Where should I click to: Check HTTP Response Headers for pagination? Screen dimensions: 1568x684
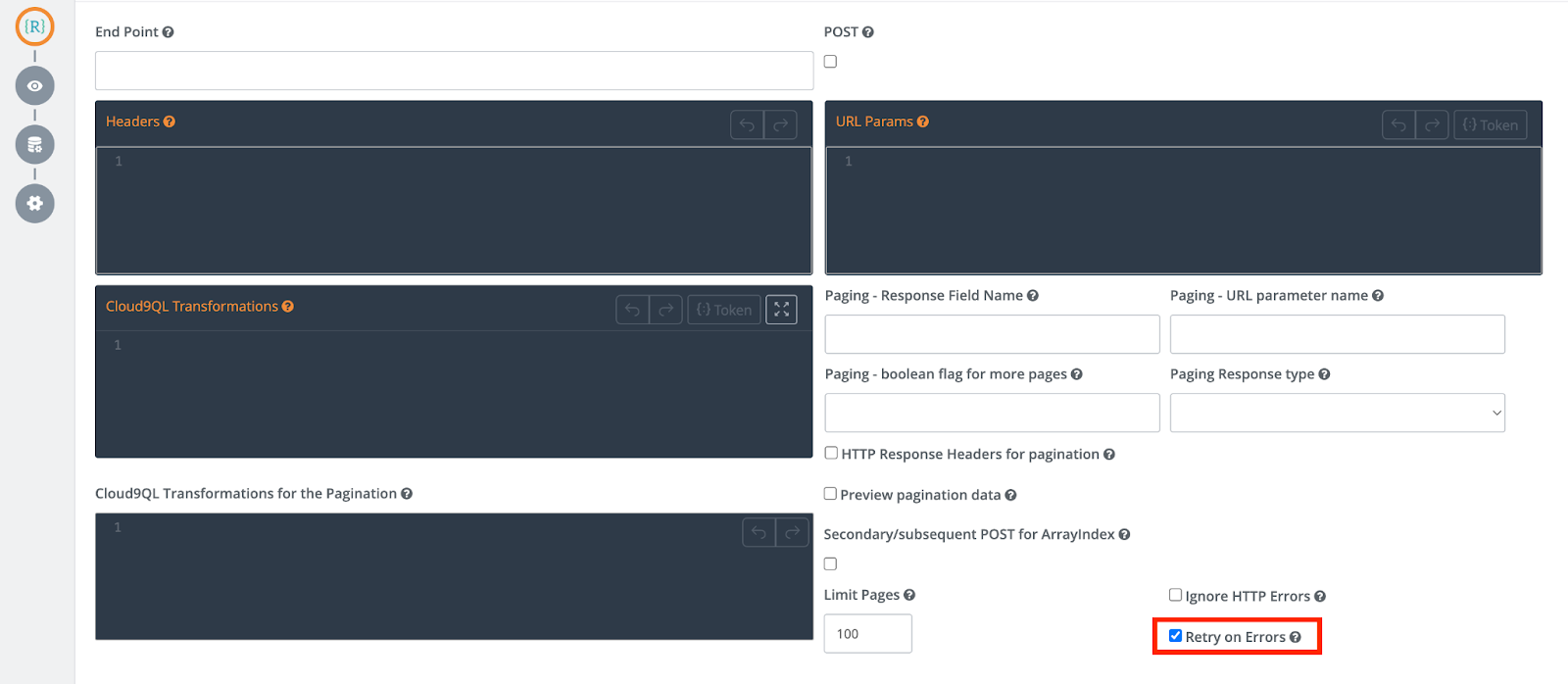click(831, 453)
